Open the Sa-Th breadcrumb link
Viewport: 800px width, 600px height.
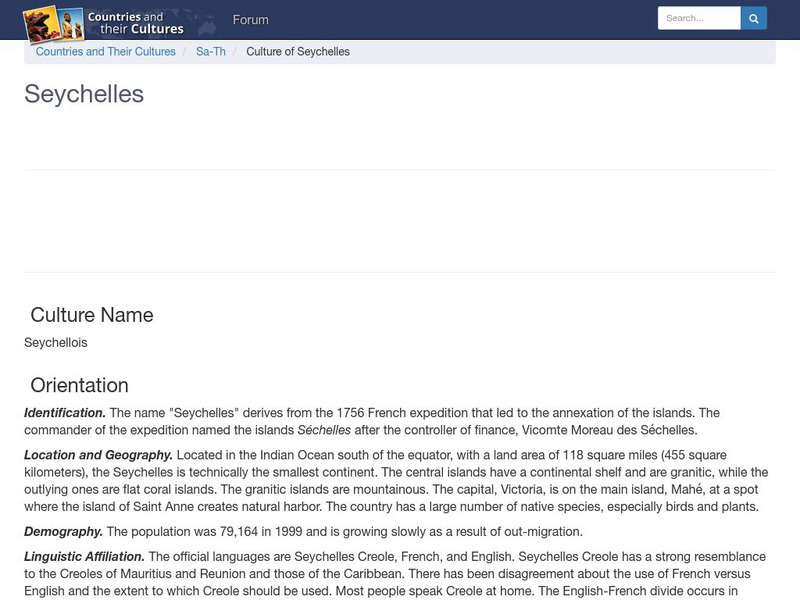pos(211,52)
